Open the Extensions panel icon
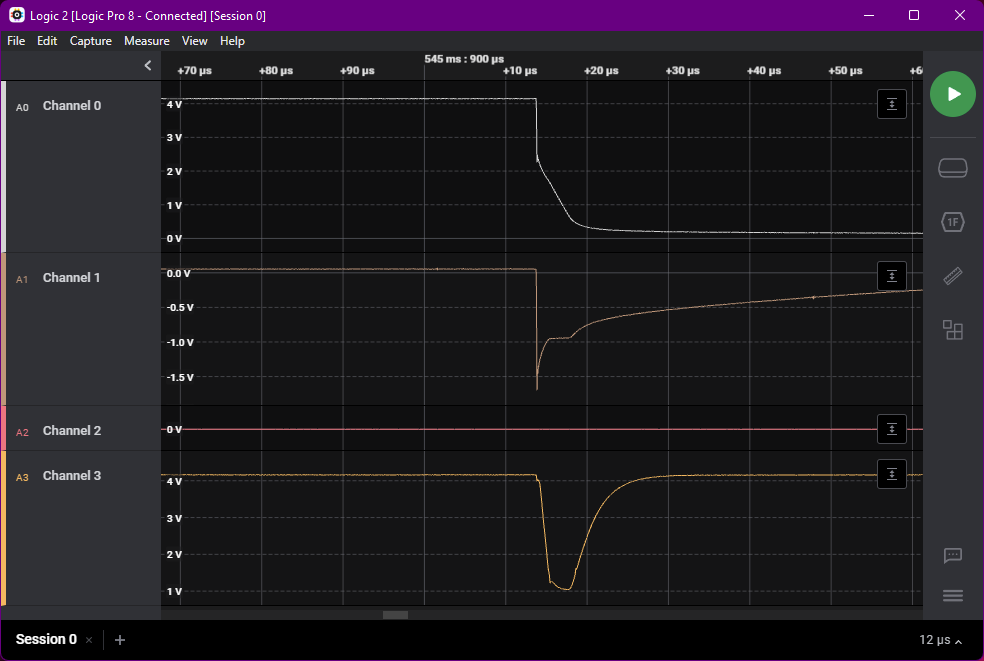984x661 pixels. [x=953, y=330]
